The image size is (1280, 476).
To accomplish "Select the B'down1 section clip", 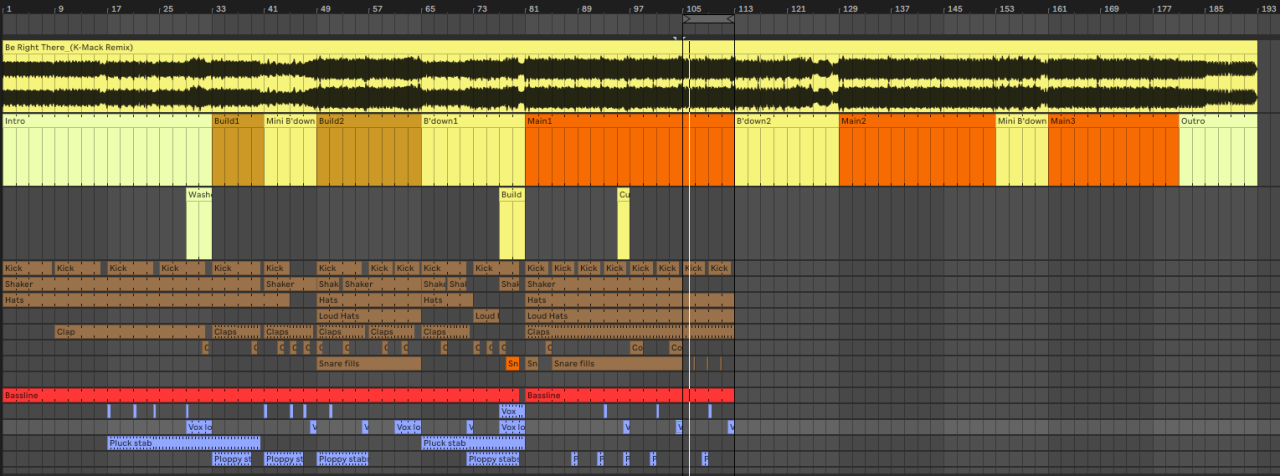I will click(472, 150).
